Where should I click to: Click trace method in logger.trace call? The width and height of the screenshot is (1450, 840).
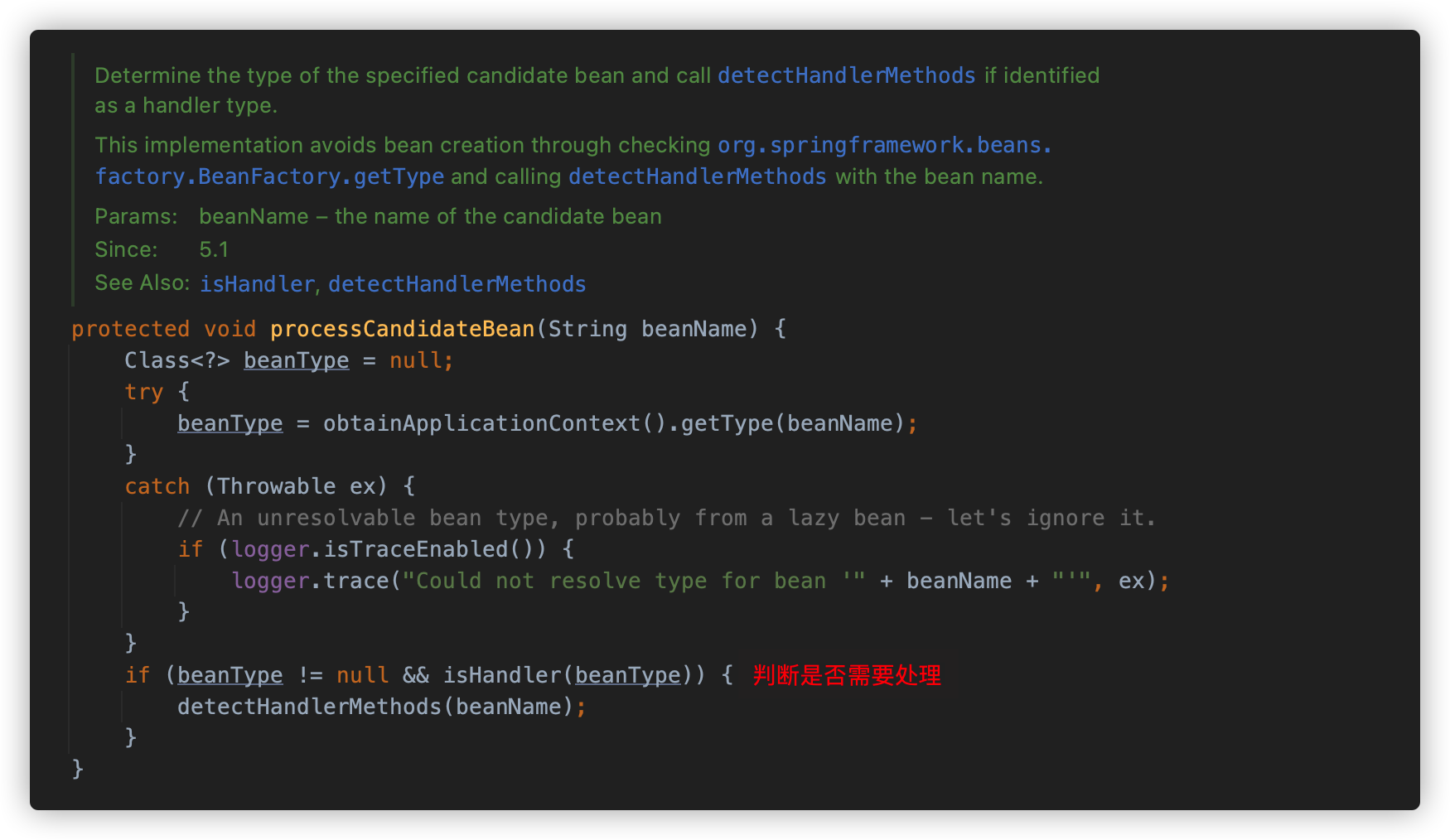tap(355, 581)
